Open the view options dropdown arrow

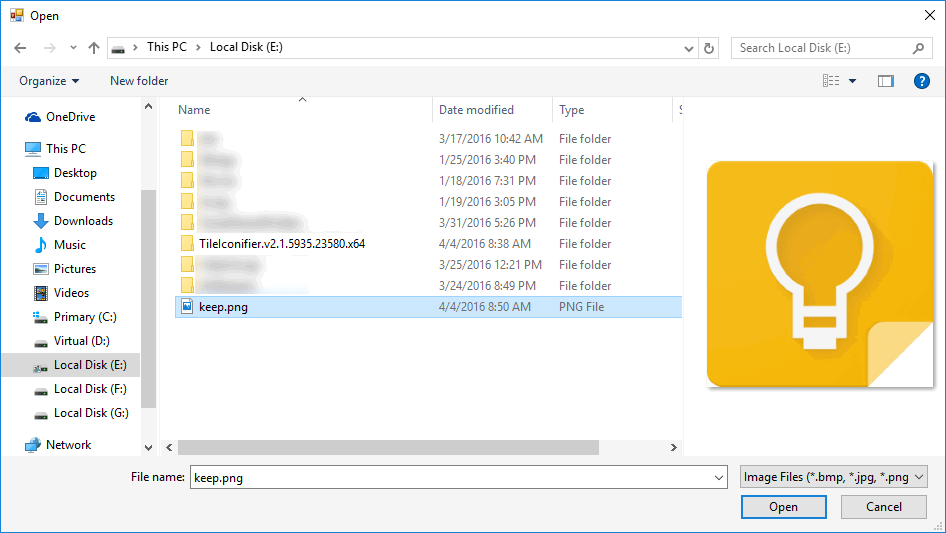852,81
